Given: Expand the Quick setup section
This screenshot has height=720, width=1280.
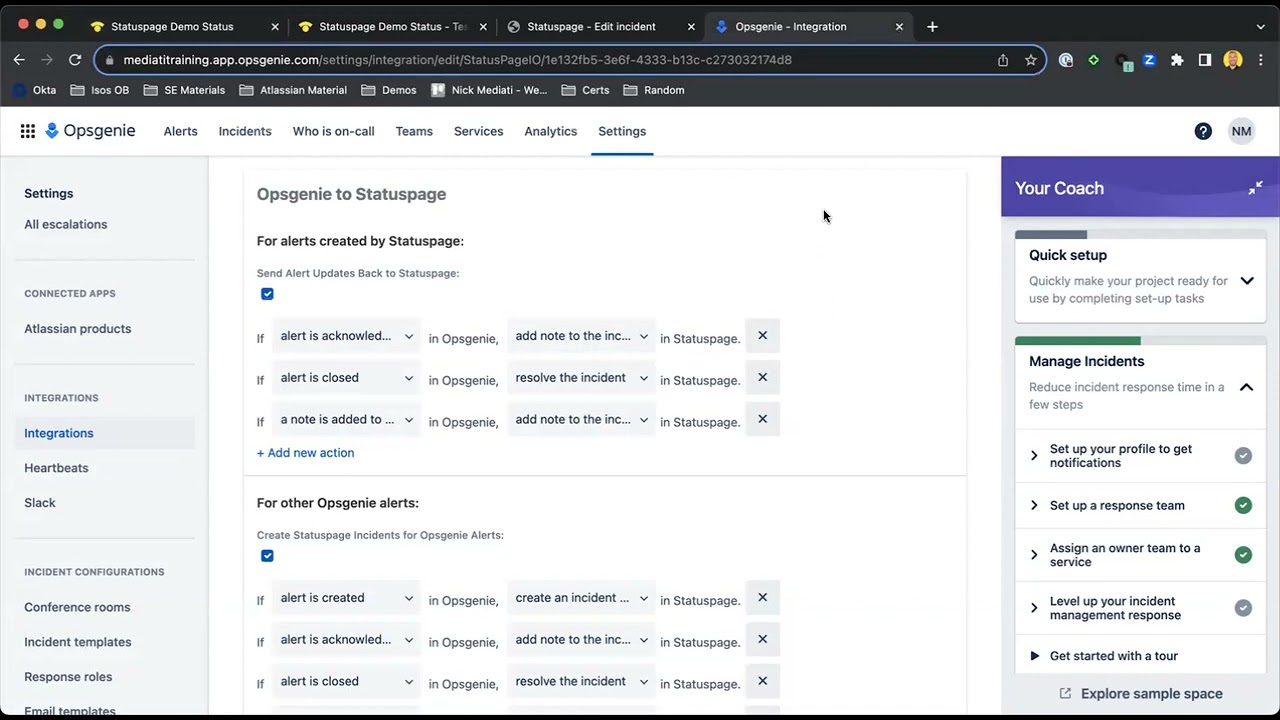Looking at the screenshot, I should pos(1246,281).
